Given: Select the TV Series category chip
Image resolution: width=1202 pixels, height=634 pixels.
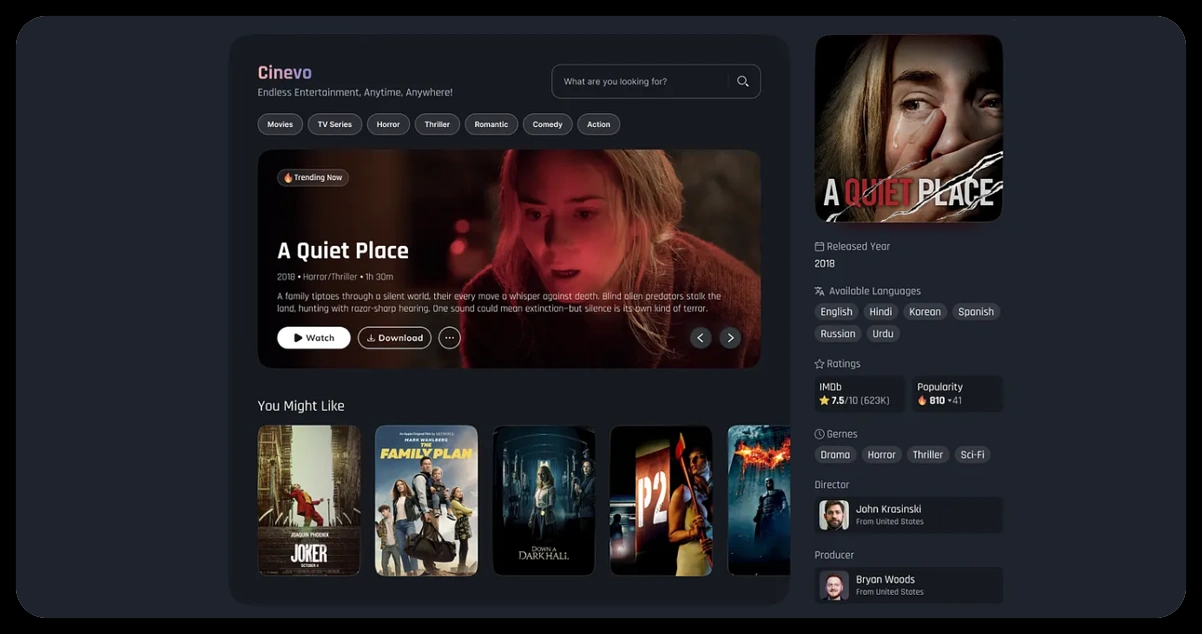Looking at the screenshot, I should coord(335,125).
